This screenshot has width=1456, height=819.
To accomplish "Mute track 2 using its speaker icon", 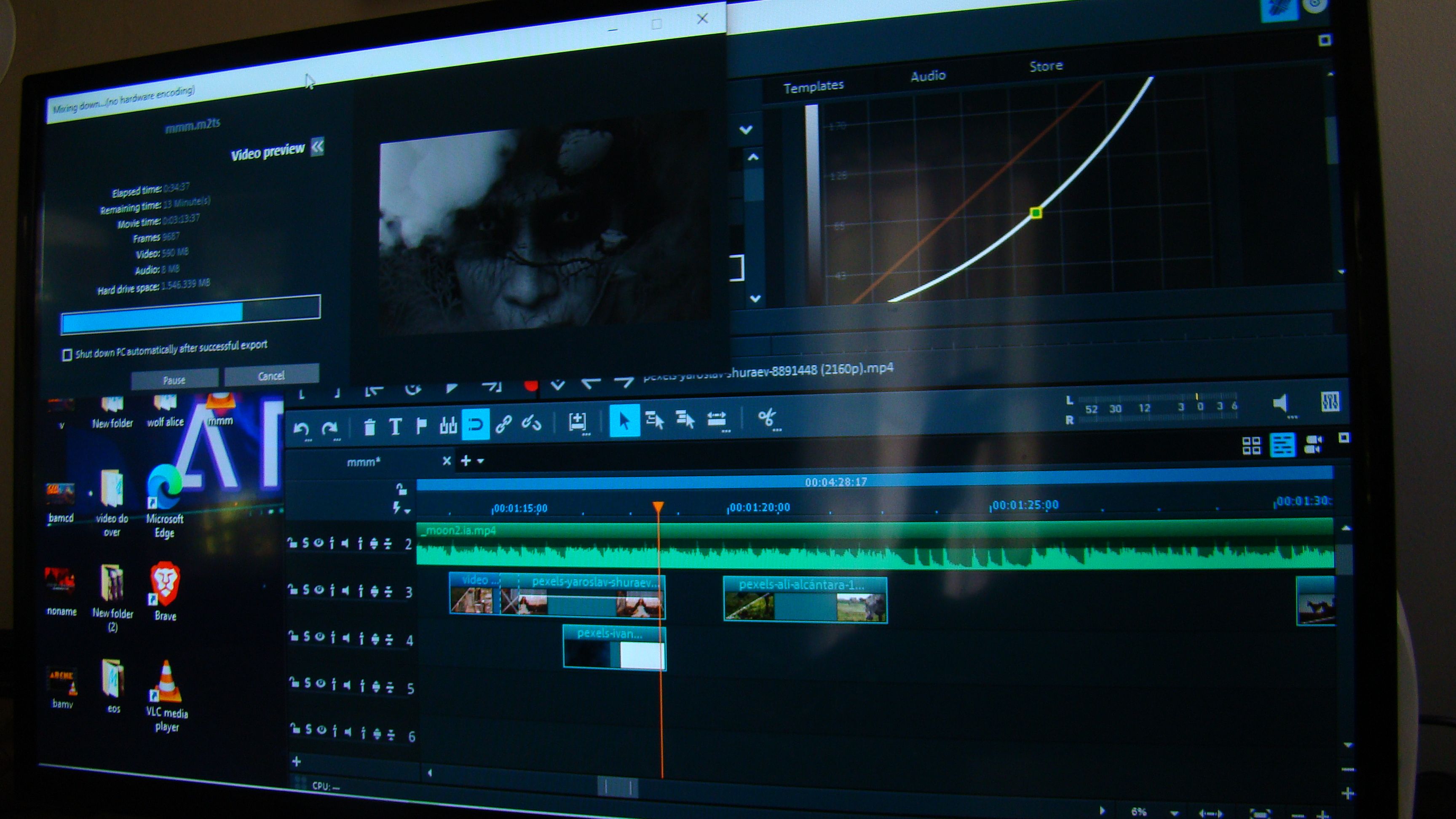I will (x=345, y=543).
